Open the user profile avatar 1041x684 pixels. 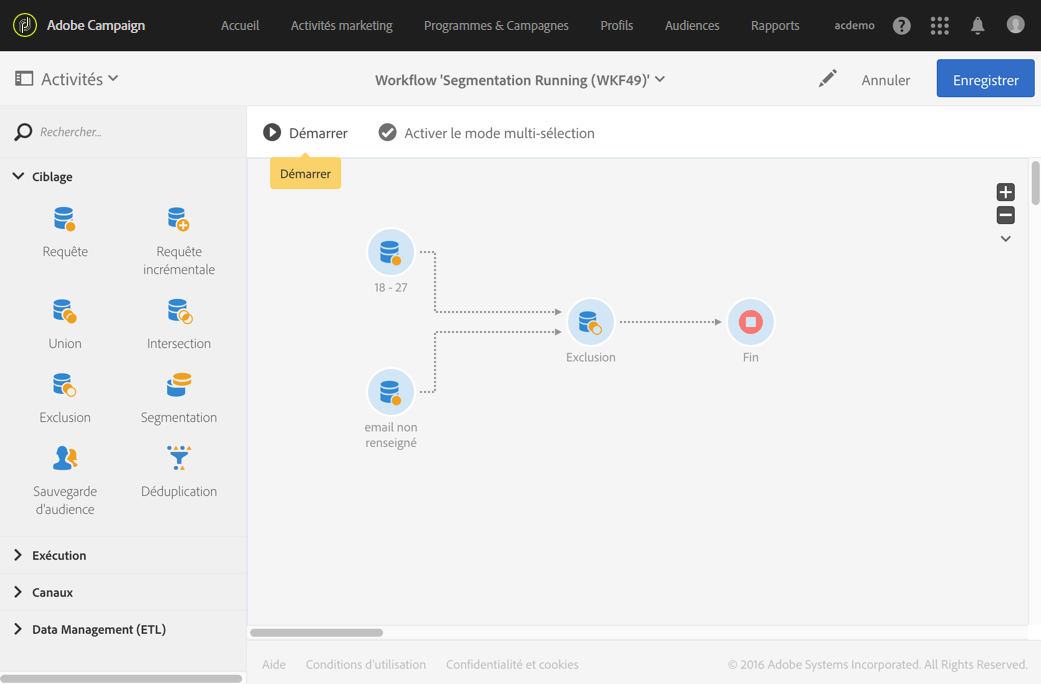click(1015, 25)
